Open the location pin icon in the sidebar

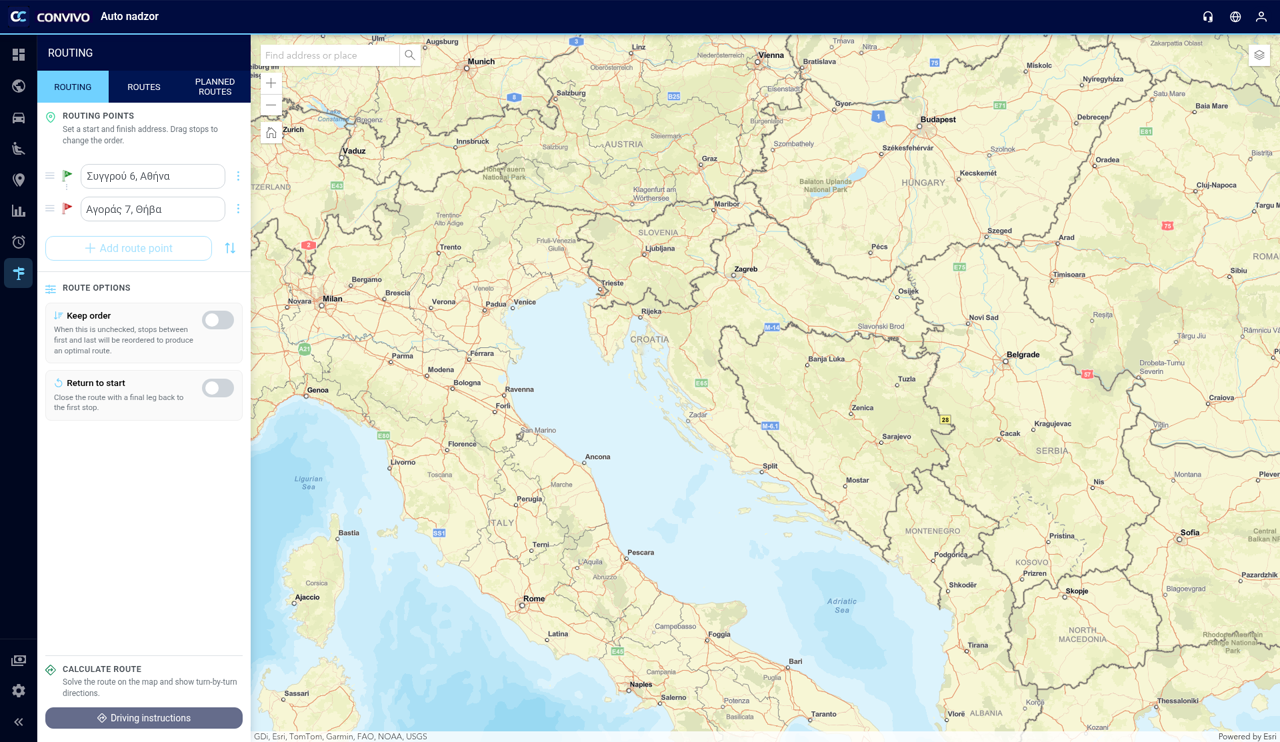click(18, 180)
